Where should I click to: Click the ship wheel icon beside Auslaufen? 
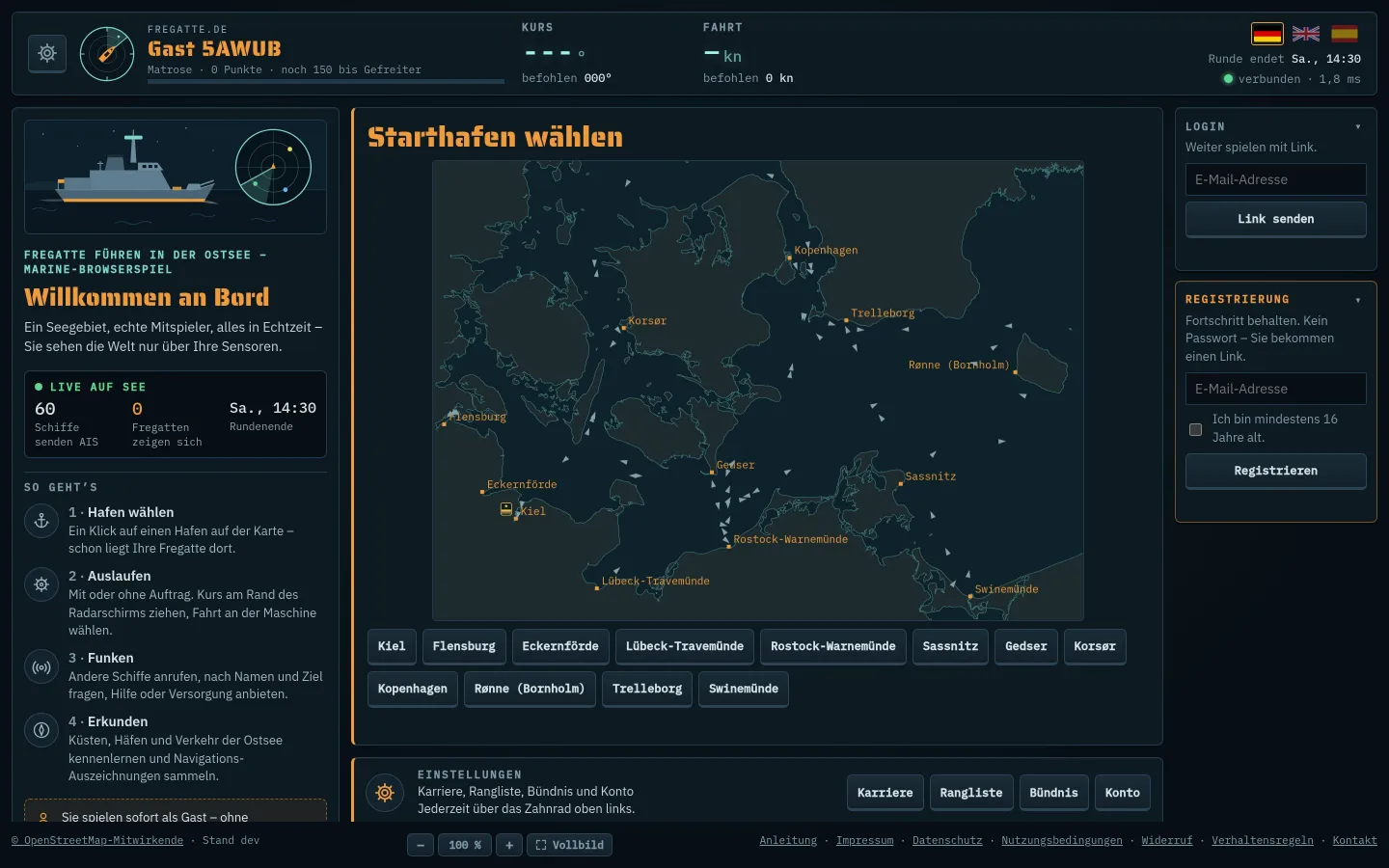41,584
